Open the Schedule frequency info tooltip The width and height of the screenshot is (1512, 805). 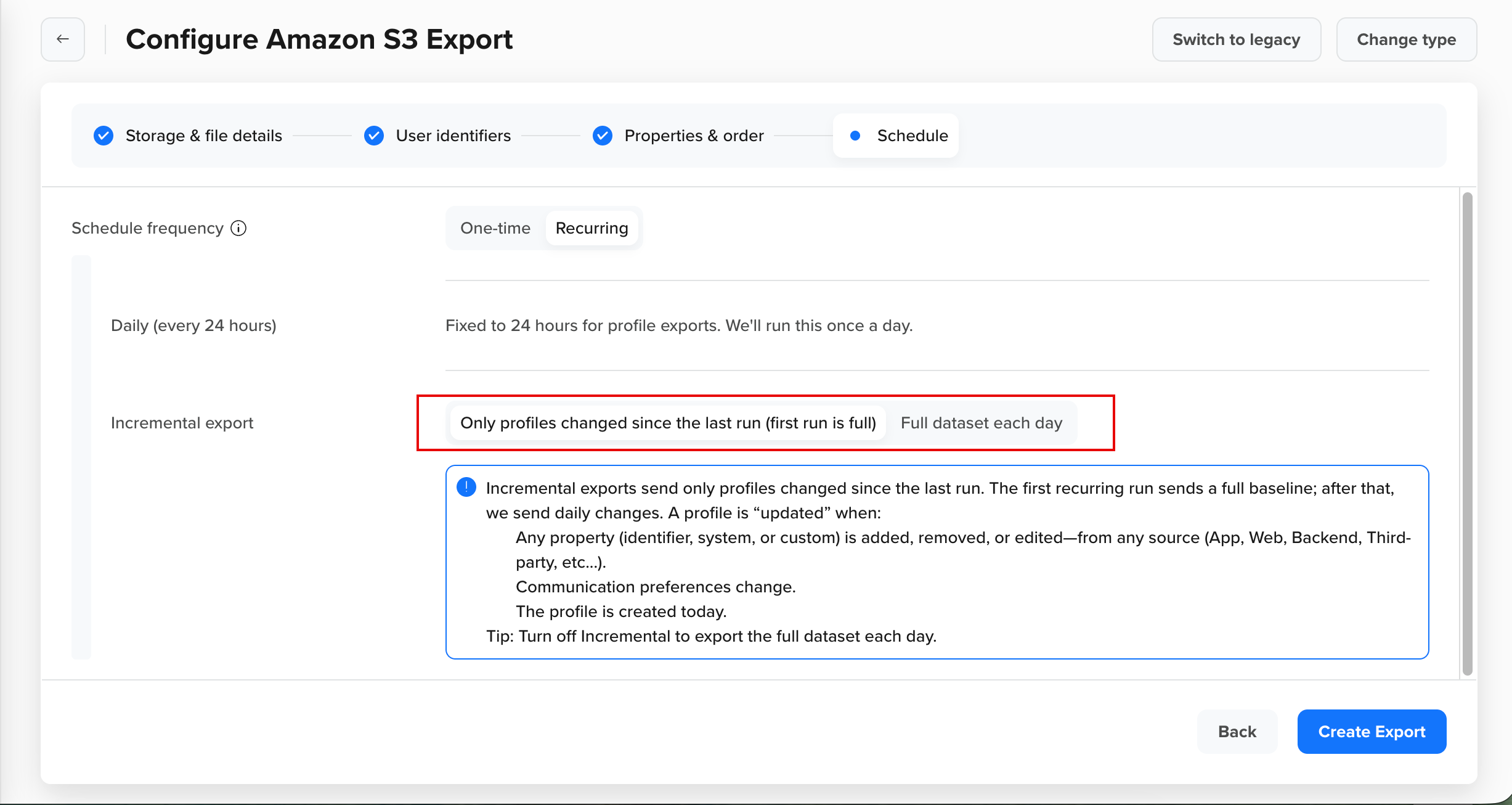click(238, 228)
